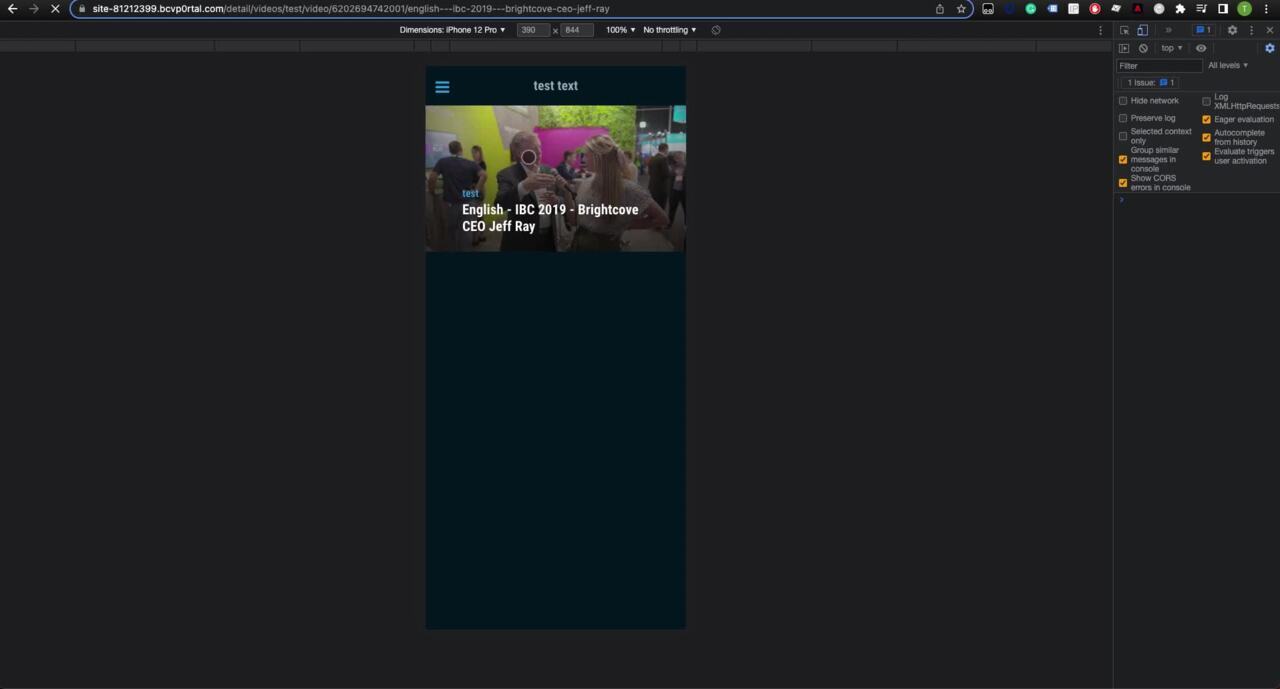Focus the console Filter input
Viewport: 1280px width, 689px height.
coord(1159,66)
